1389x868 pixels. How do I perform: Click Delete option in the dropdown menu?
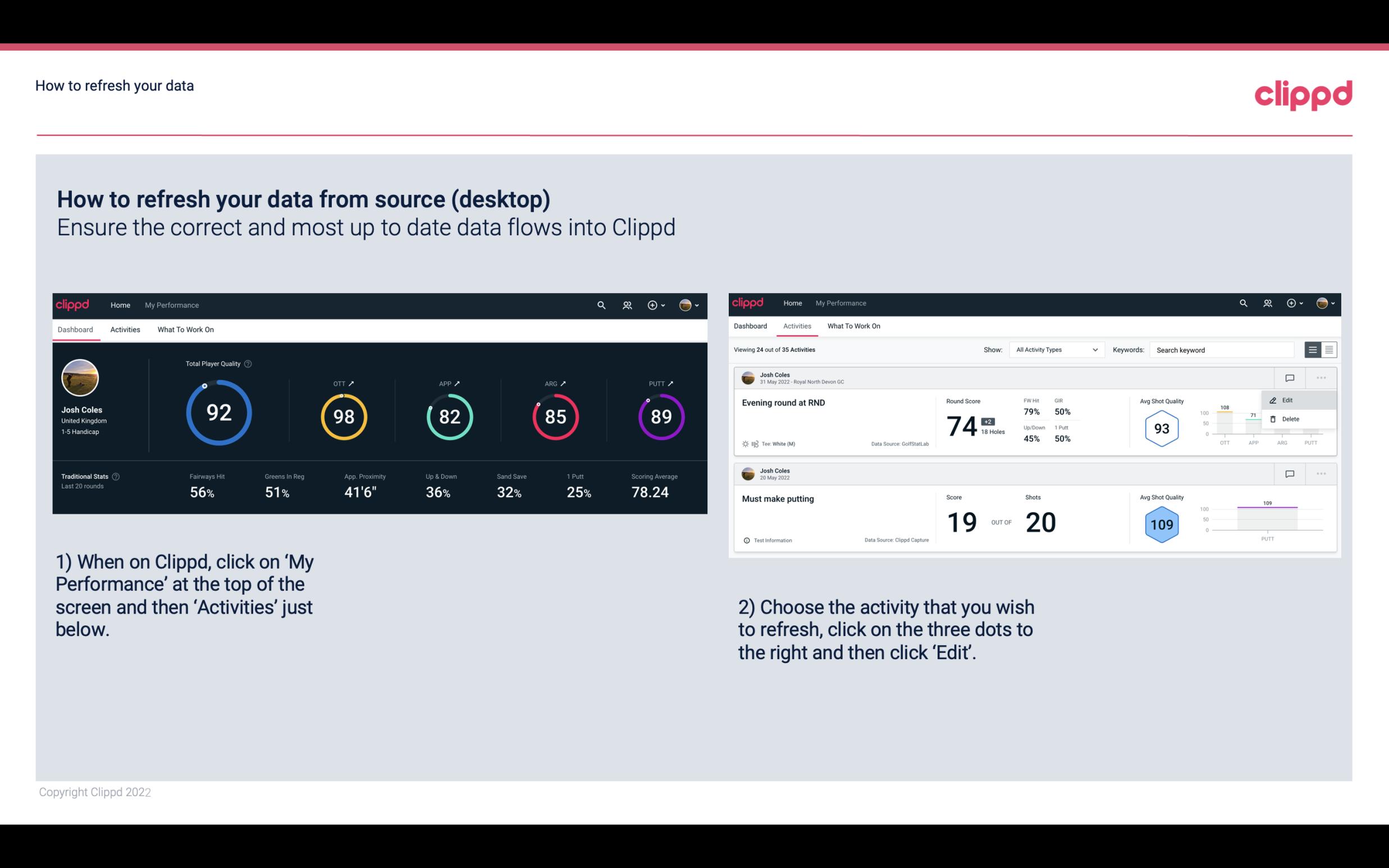[x=1293, y=420]
